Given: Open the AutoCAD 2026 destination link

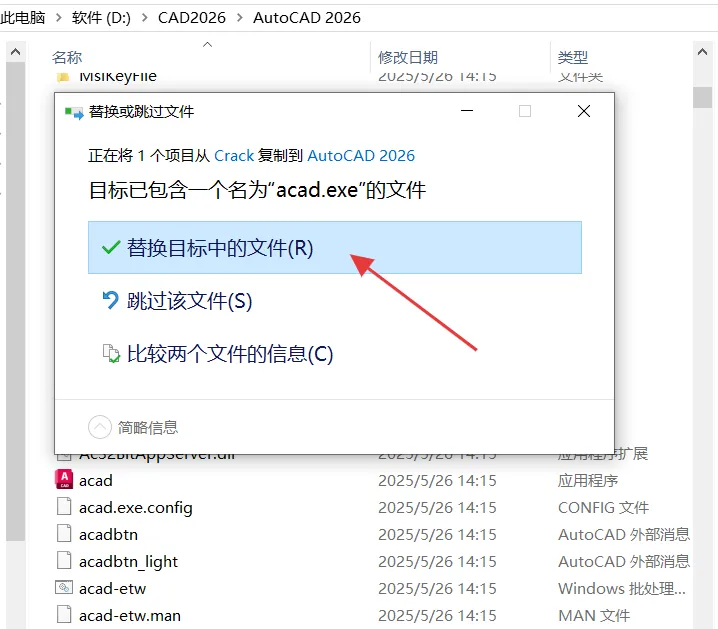Looking at the screenshot, I should pyautogui.click(x=361, y=156).
